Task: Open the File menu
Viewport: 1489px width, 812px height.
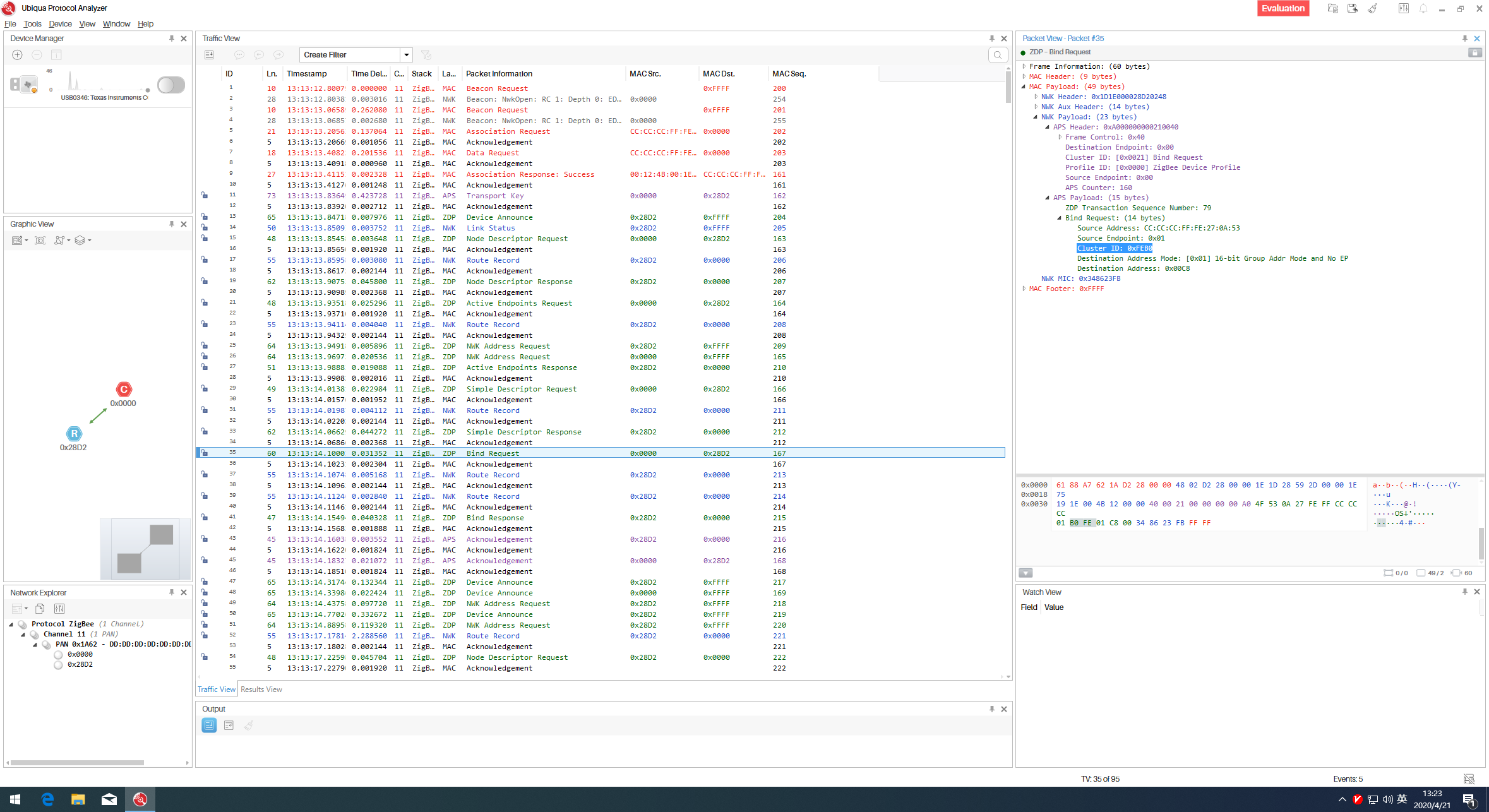Action: (x=10, y=24)
